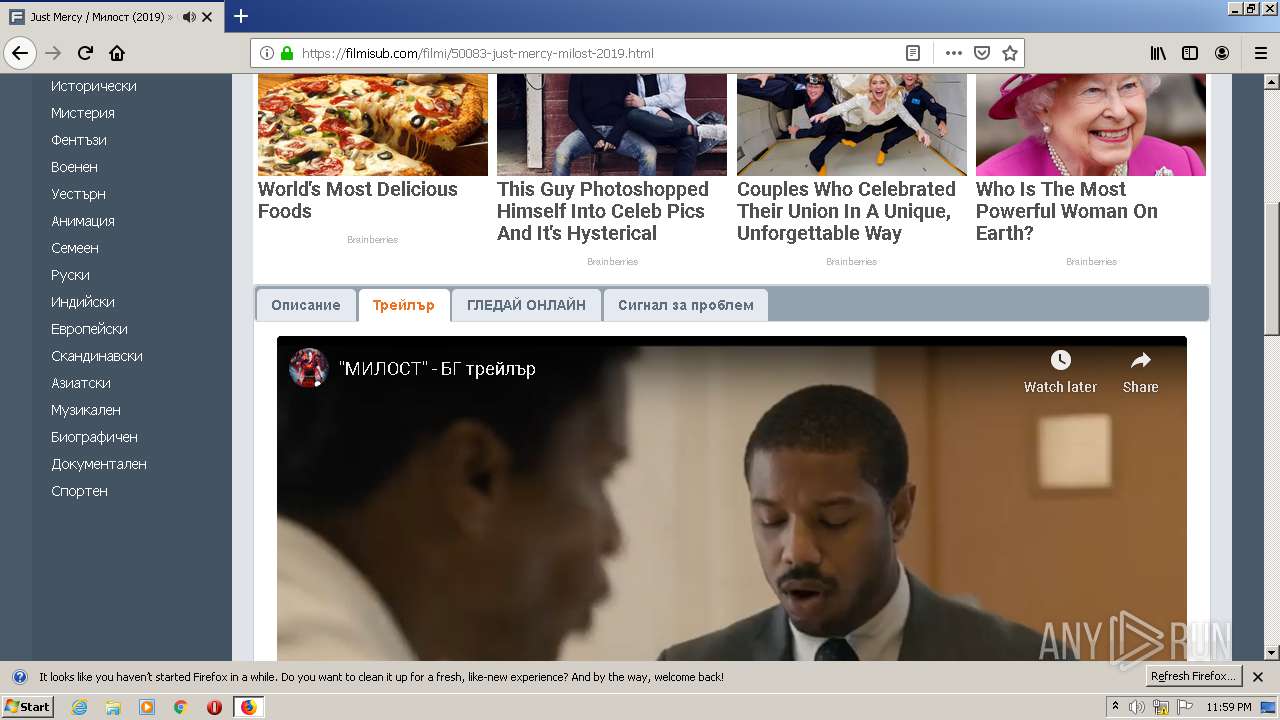Open the Военен genre
This screenshot has height=720, width=1280.
(x=74, y=167)
